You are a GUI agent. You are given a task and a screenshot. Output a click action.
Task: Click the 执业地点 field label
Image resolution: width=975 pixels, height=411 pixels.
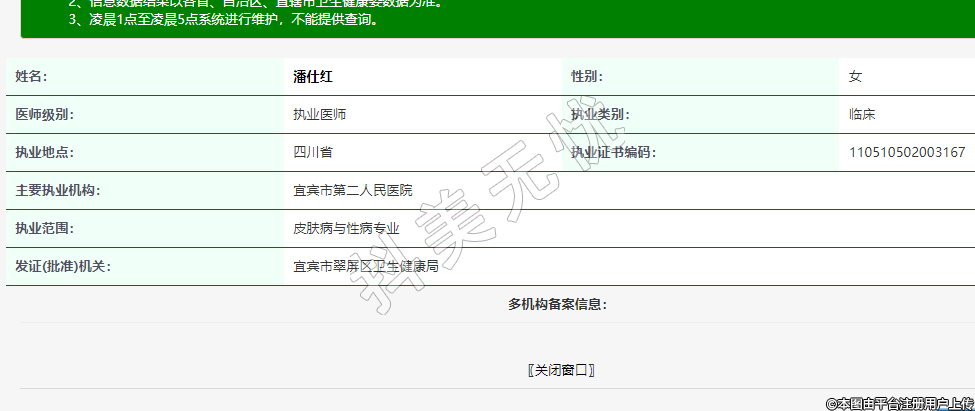pos(44,152)
